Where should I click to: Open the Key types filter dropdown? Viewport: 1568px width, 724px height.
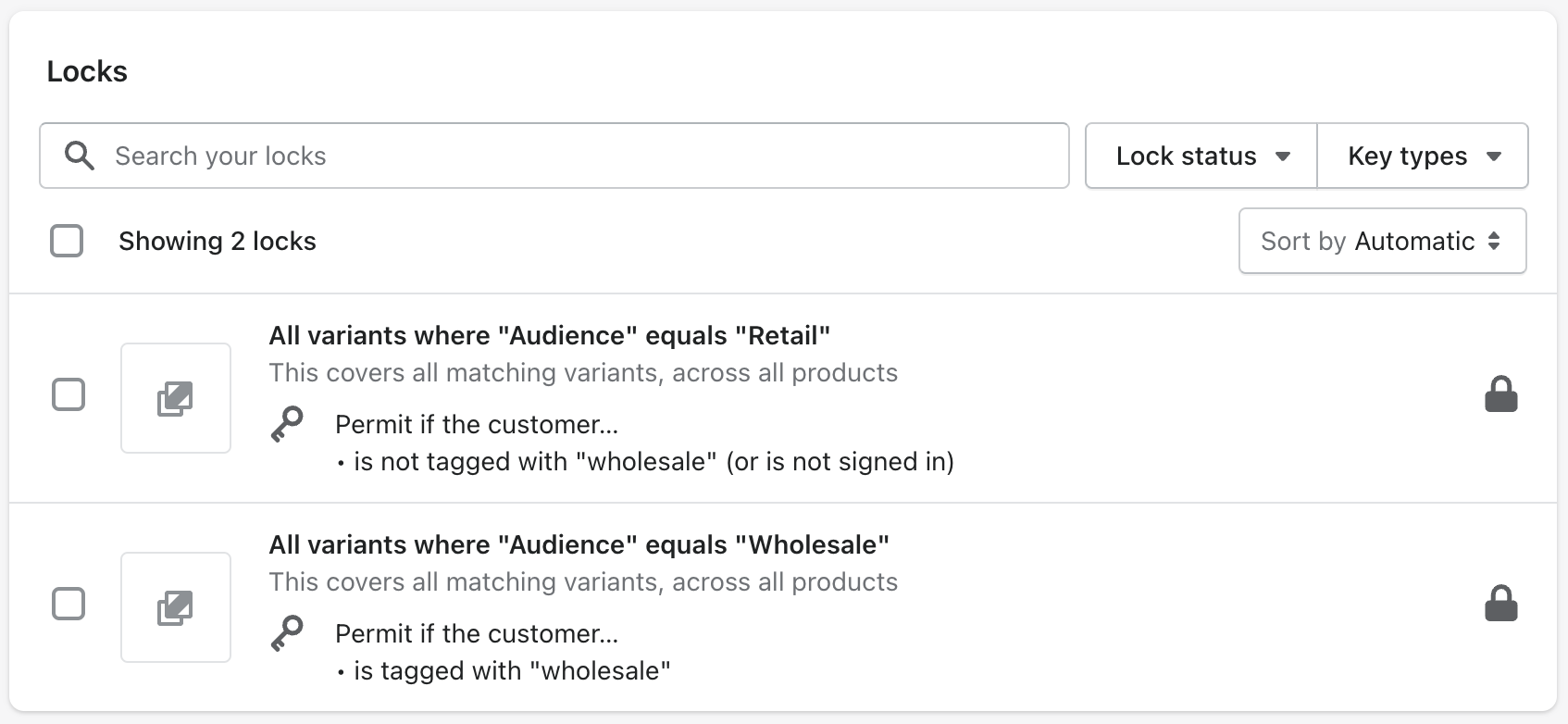[x=1422, y=156]
